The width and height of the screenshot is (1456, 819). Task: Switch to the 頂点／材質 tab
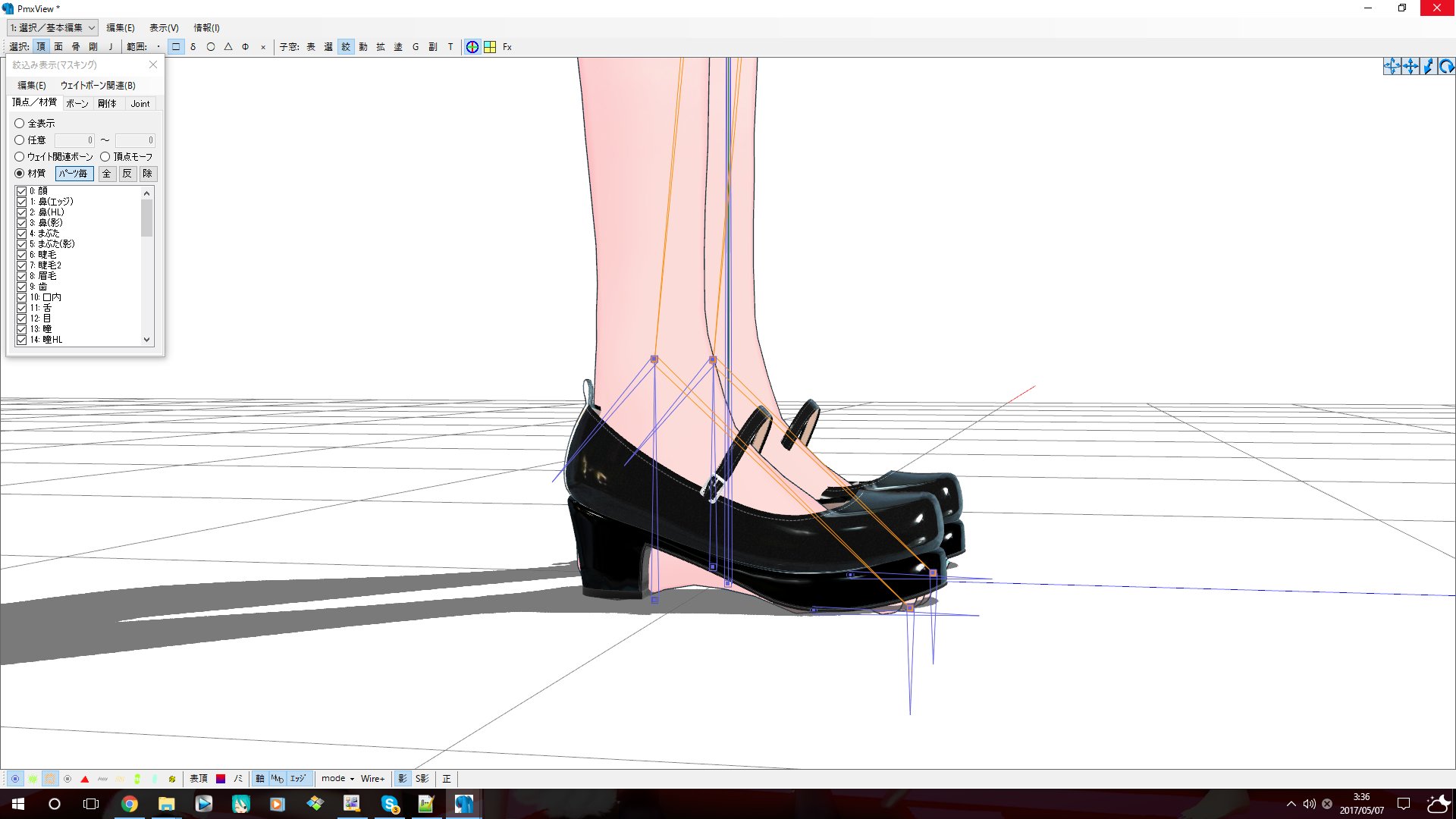[34, 102]
